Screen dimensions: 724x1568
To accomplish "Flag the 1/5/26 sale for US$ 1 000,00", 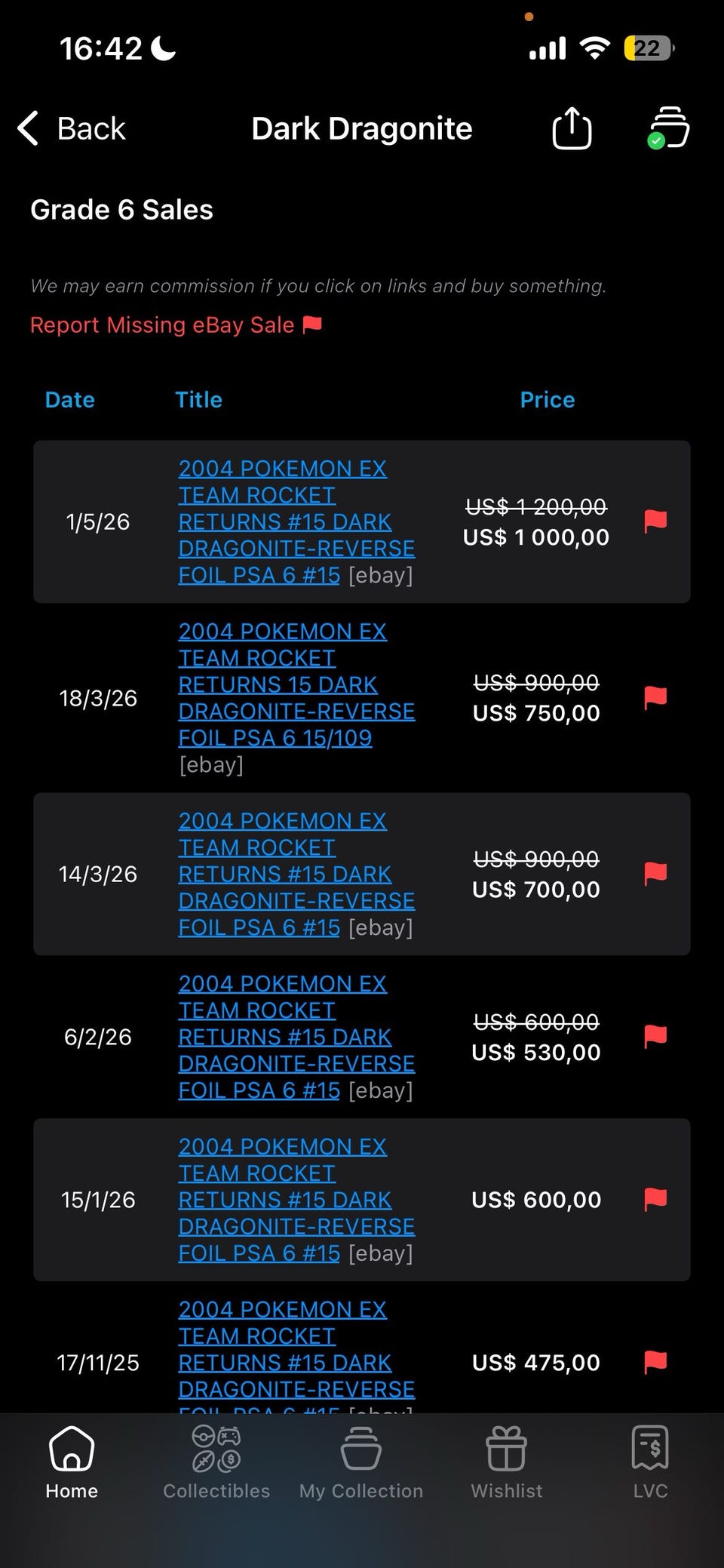I will tap(655, 521).
